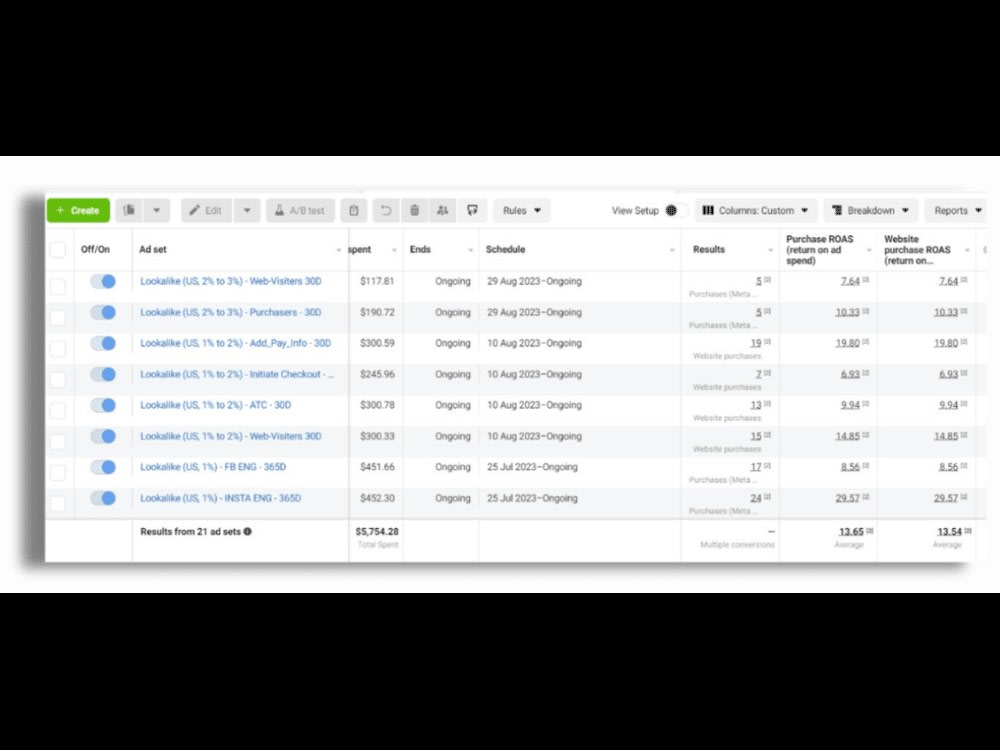Click the green Create button

pos(78,210)
